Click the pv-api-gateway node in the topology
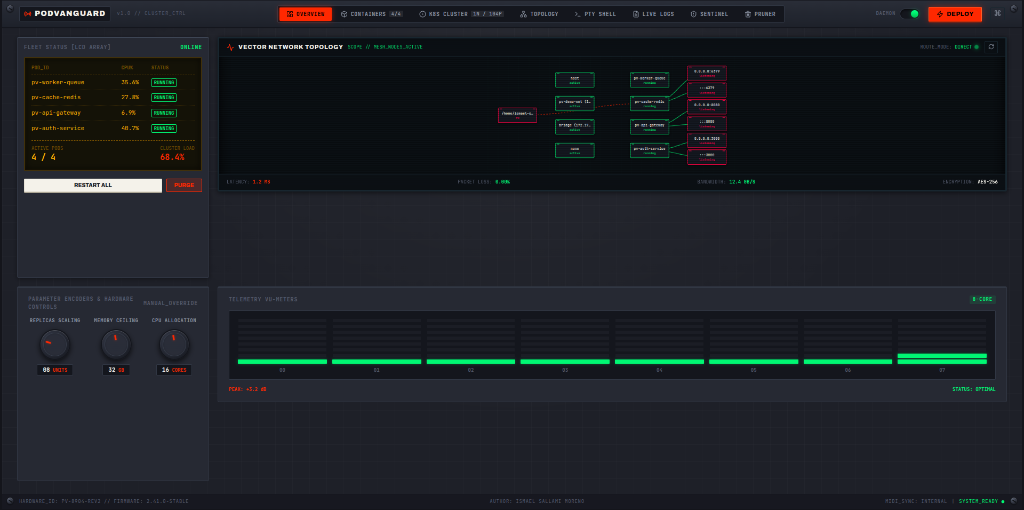 point(650,127)
